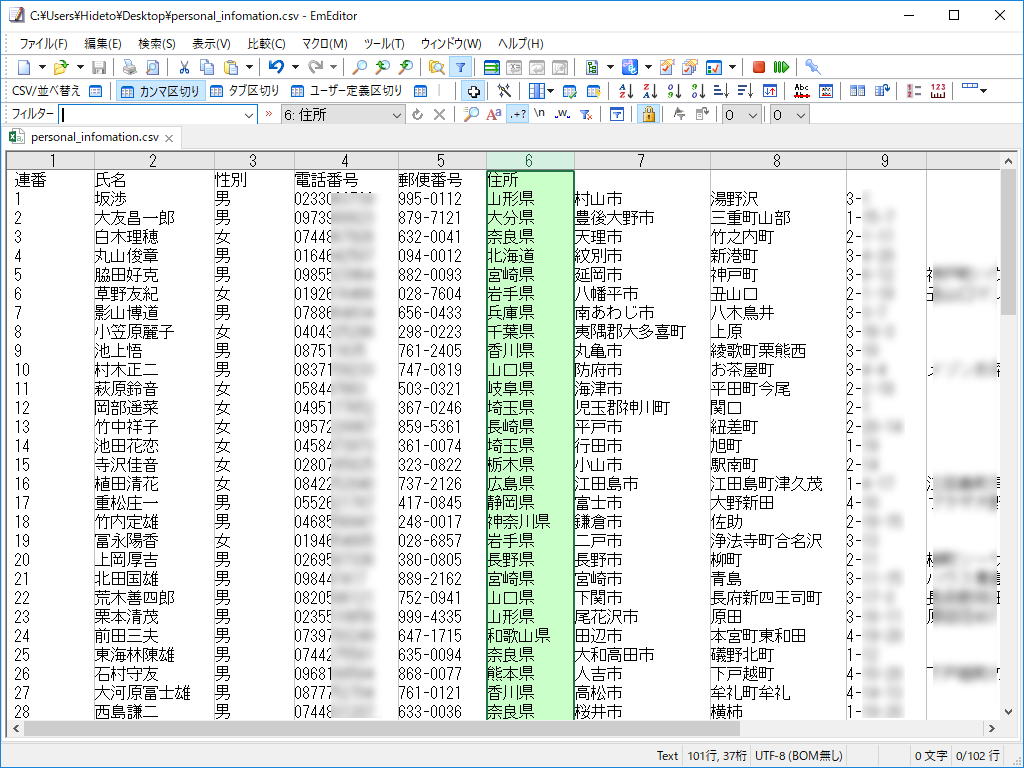Toggle heading plus-cross button
This screenshot has height=768, width=1024.
473,91
